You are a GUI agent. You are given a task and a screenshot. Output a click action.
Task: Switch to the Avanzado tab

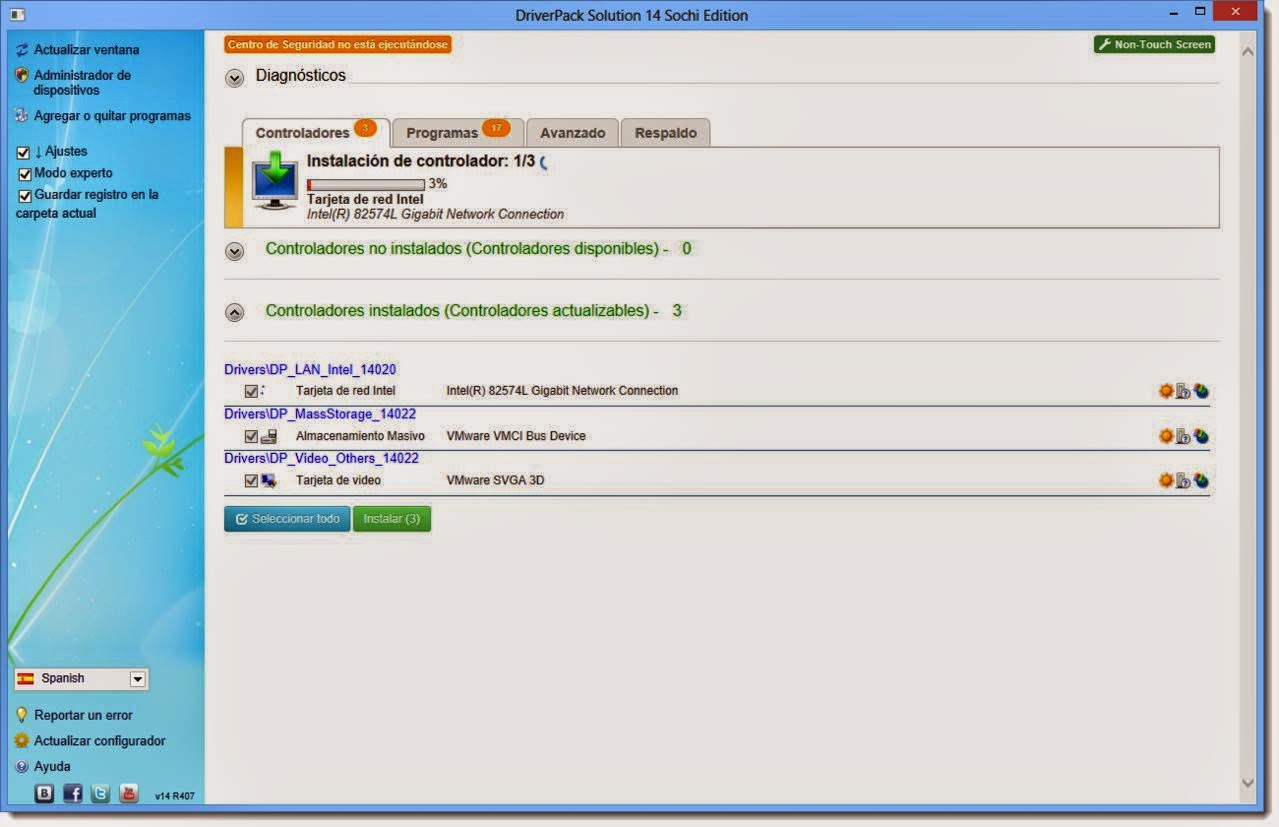click(x=573, y=132)
